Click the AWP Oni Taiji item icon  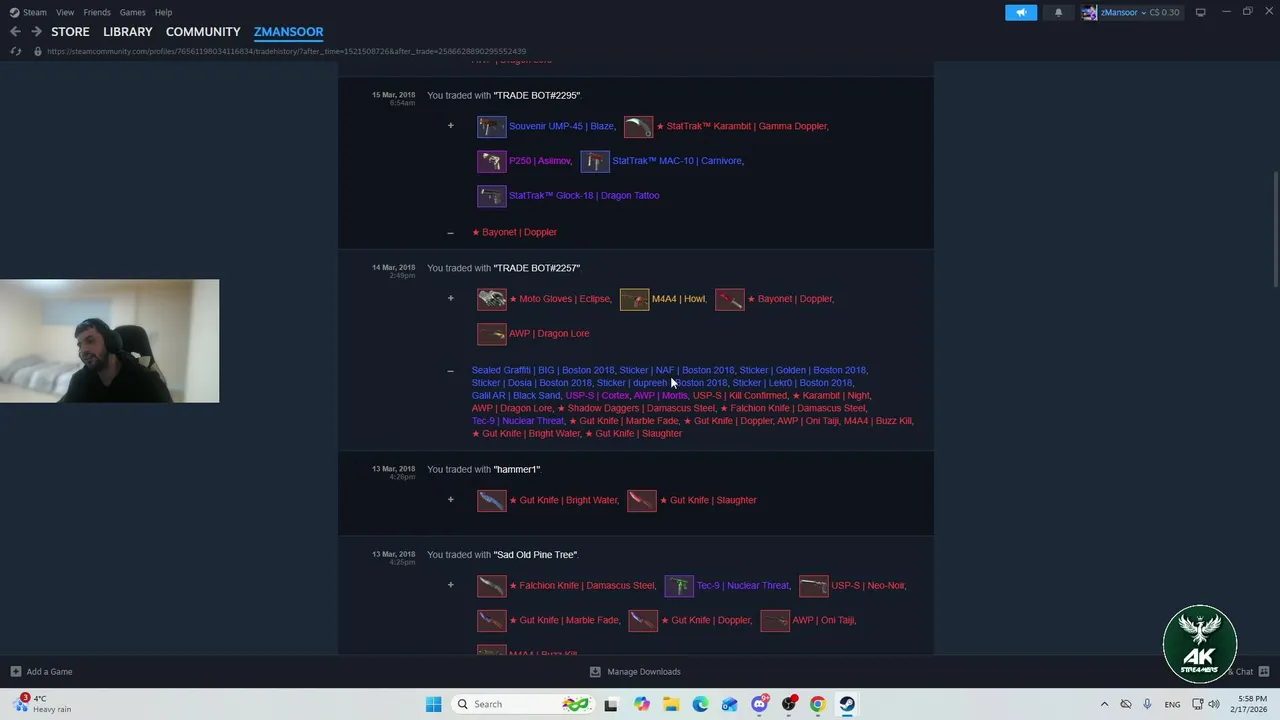pyautogui.click(x=774, y=620)
